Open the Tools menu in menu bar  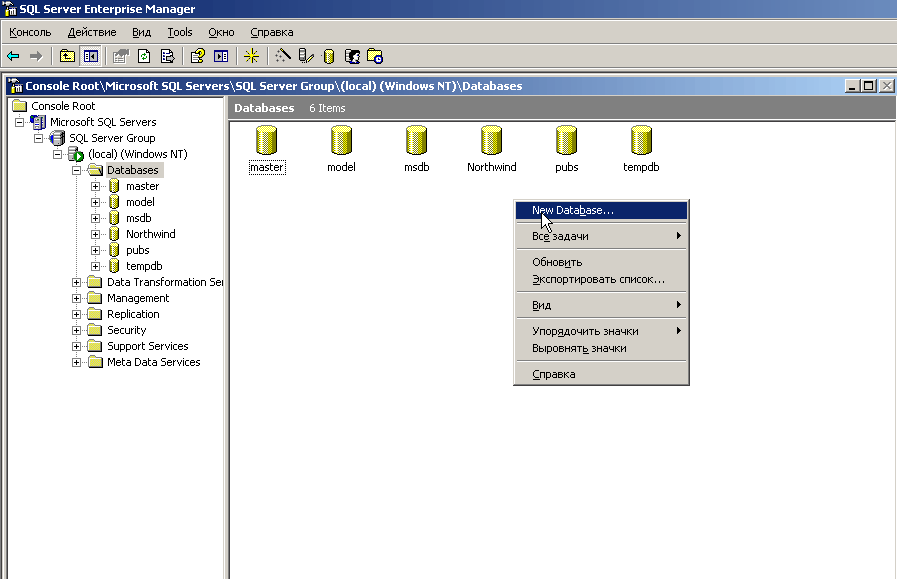(x=180, y=32)
